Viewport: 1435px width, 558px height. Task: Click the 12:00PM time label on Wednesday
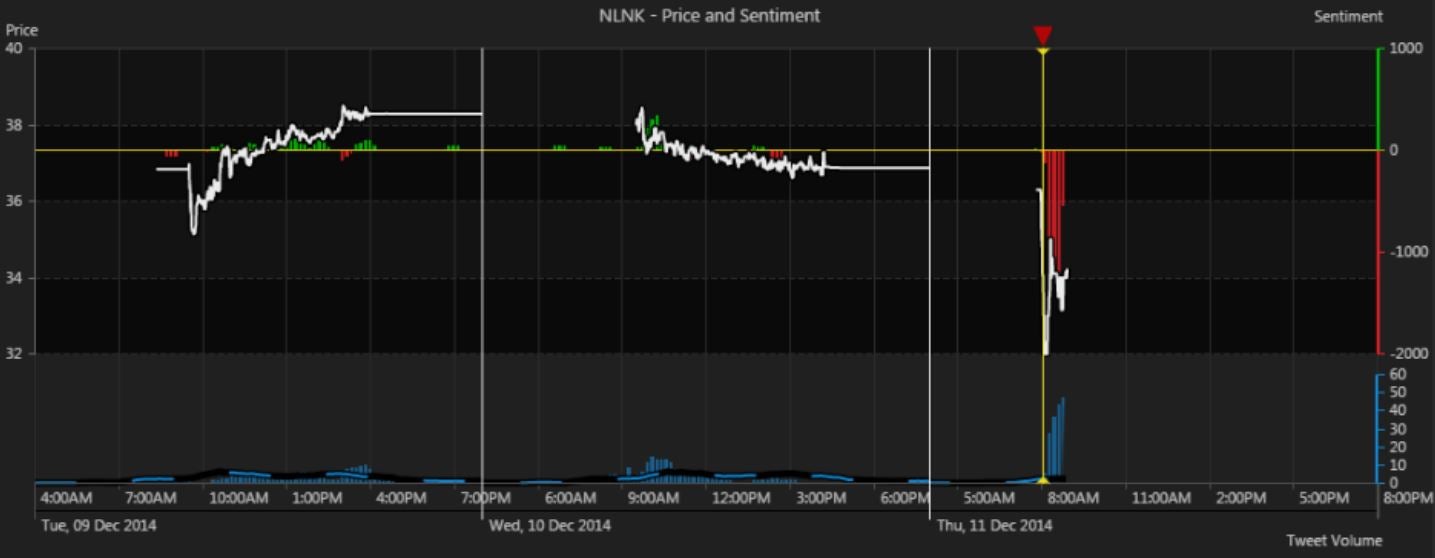[742, 497]
